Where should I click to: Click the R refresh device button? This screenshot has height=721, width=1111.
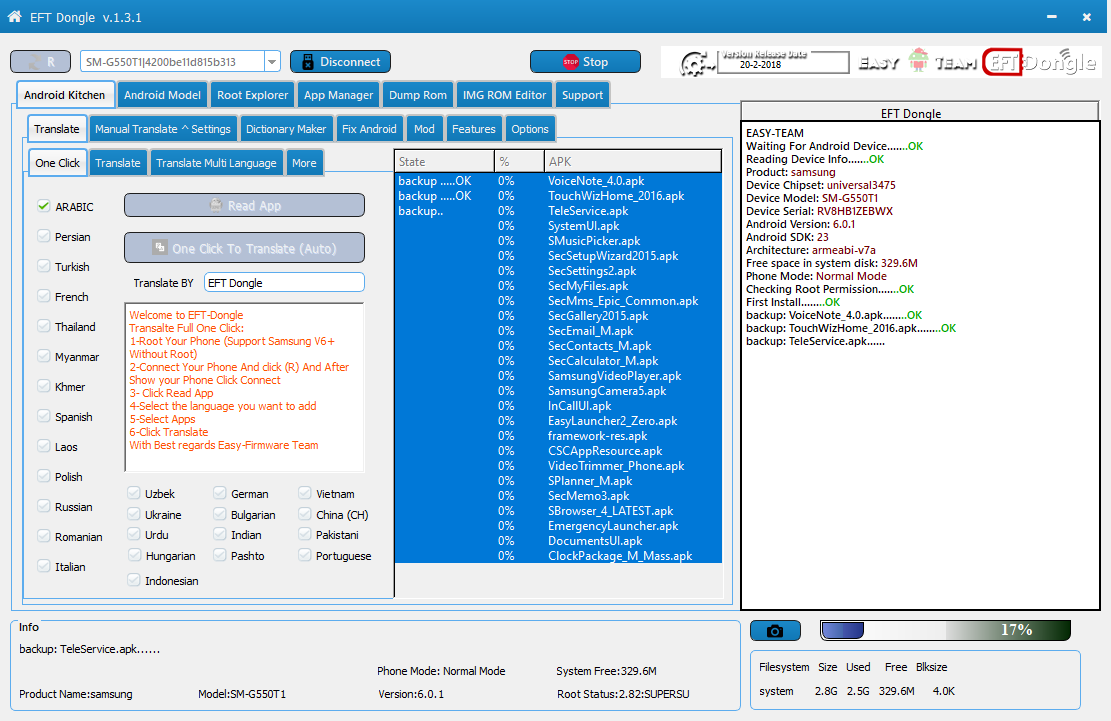pyautogui.click(x=40, y=62)
